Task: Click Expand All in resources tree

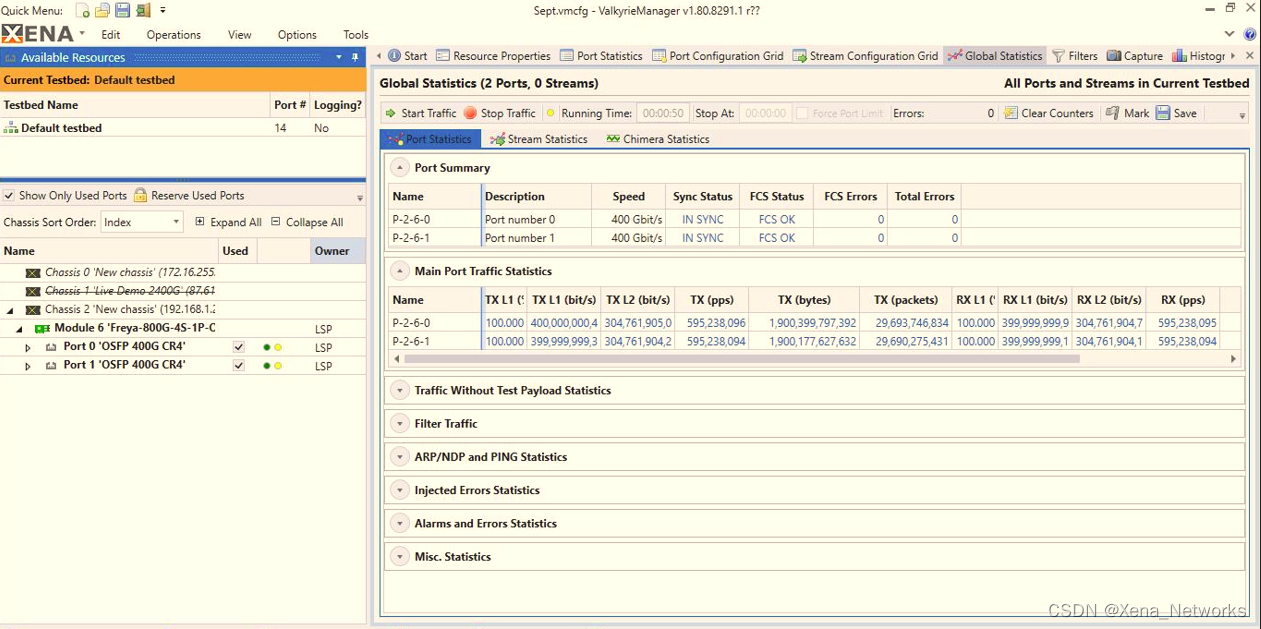Action: [x=229, y=222]
